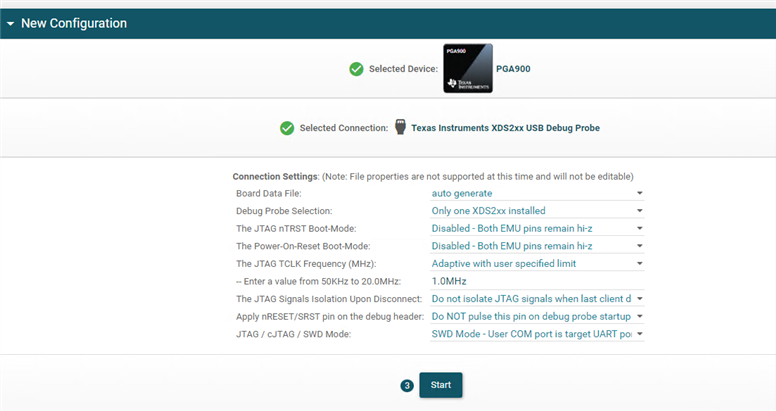Open the JTAG nTRST Boot-Mode dropdown

click(537, 228)
